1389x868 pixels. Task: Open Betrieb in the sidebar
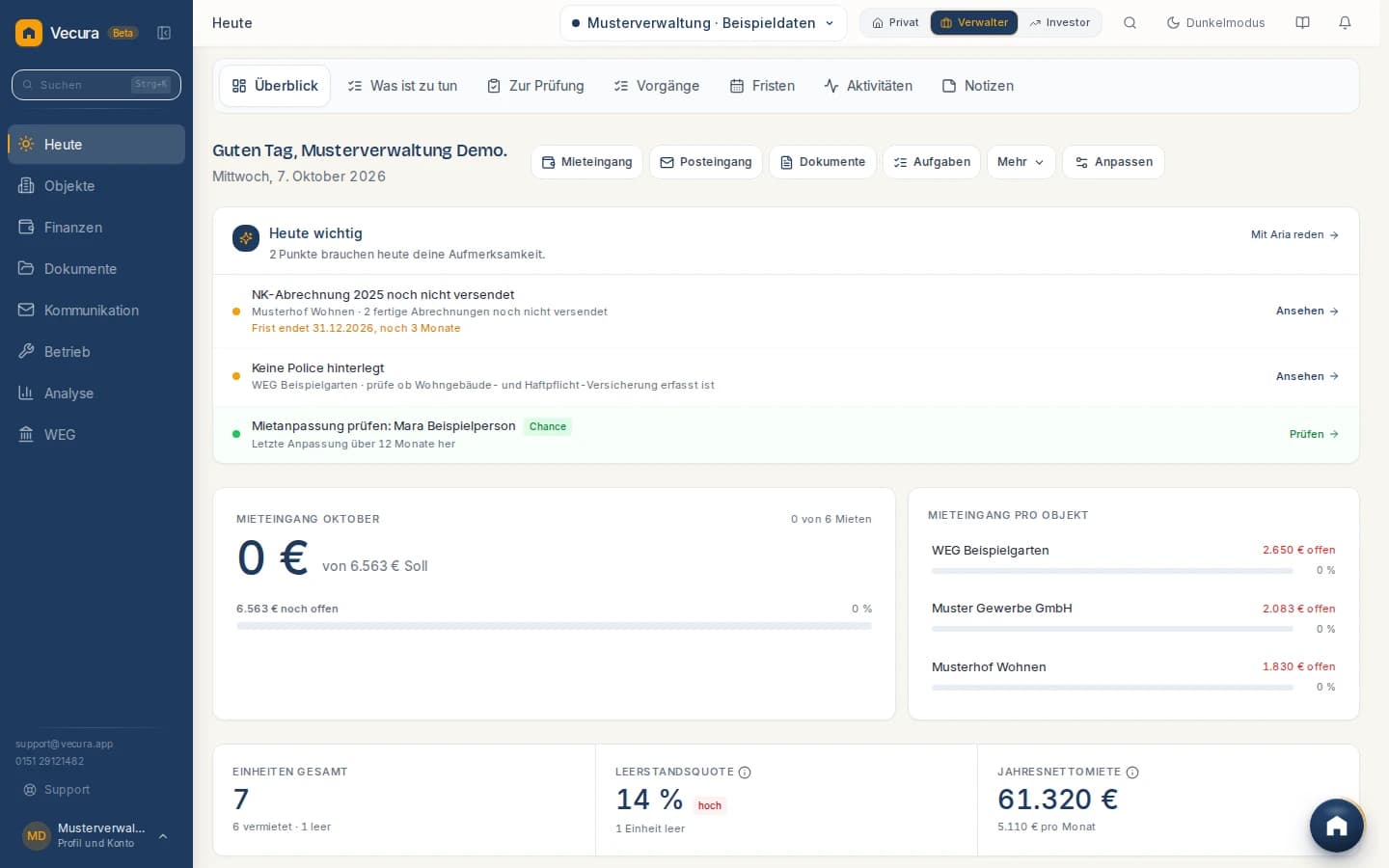pos(96,352)
